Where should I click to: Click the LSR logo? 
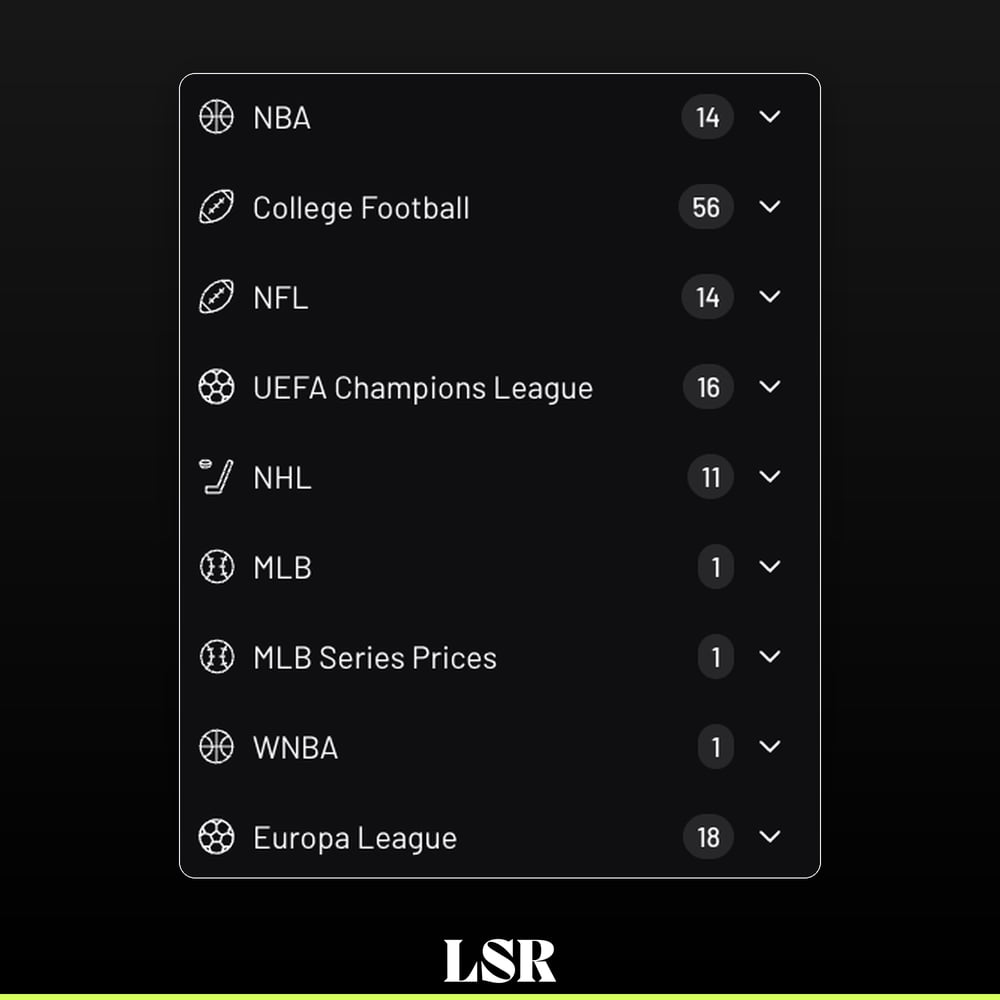click(x=499, y=960)
